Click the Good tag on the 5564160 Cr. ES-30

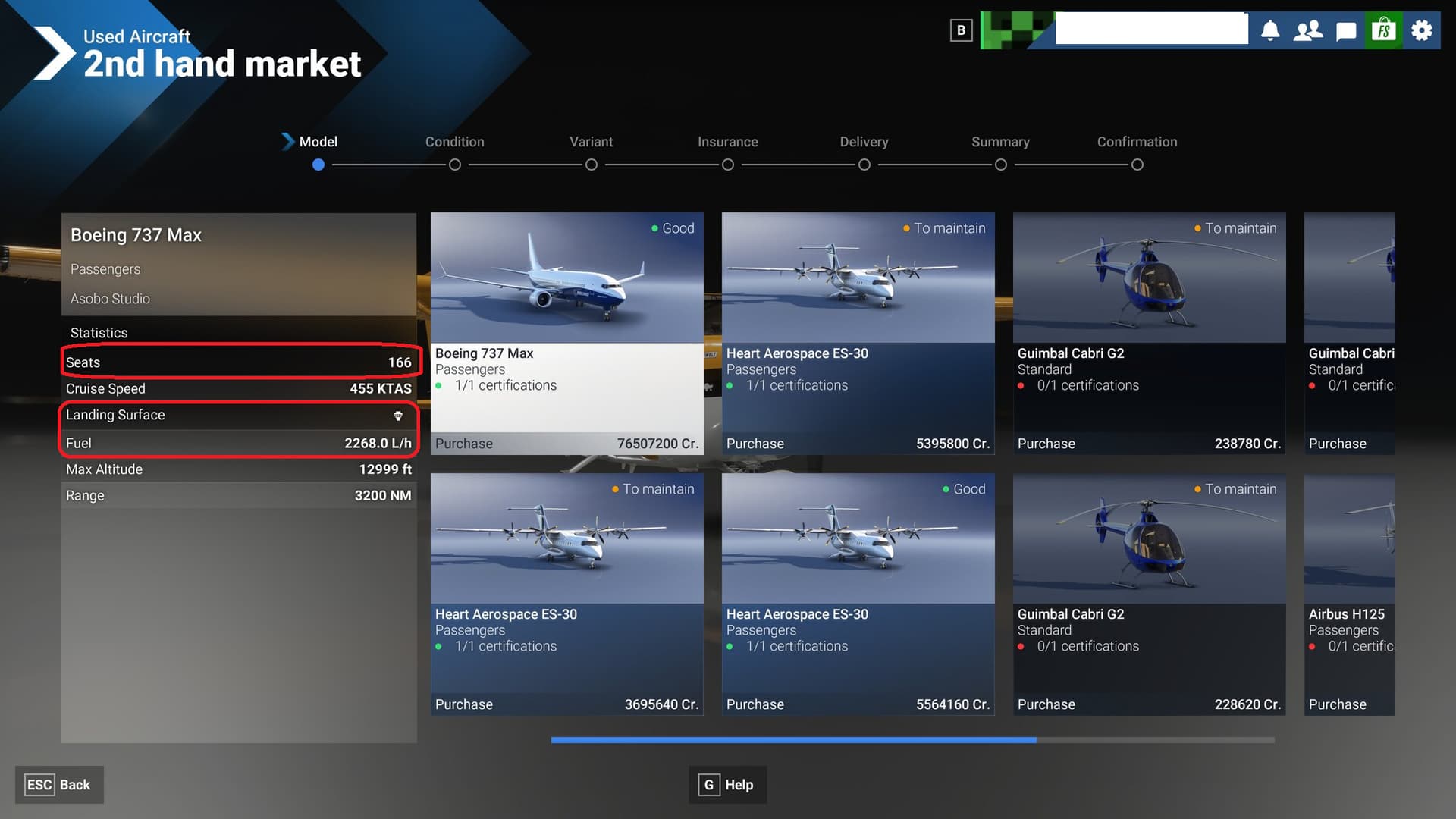[x=965, y=489]
